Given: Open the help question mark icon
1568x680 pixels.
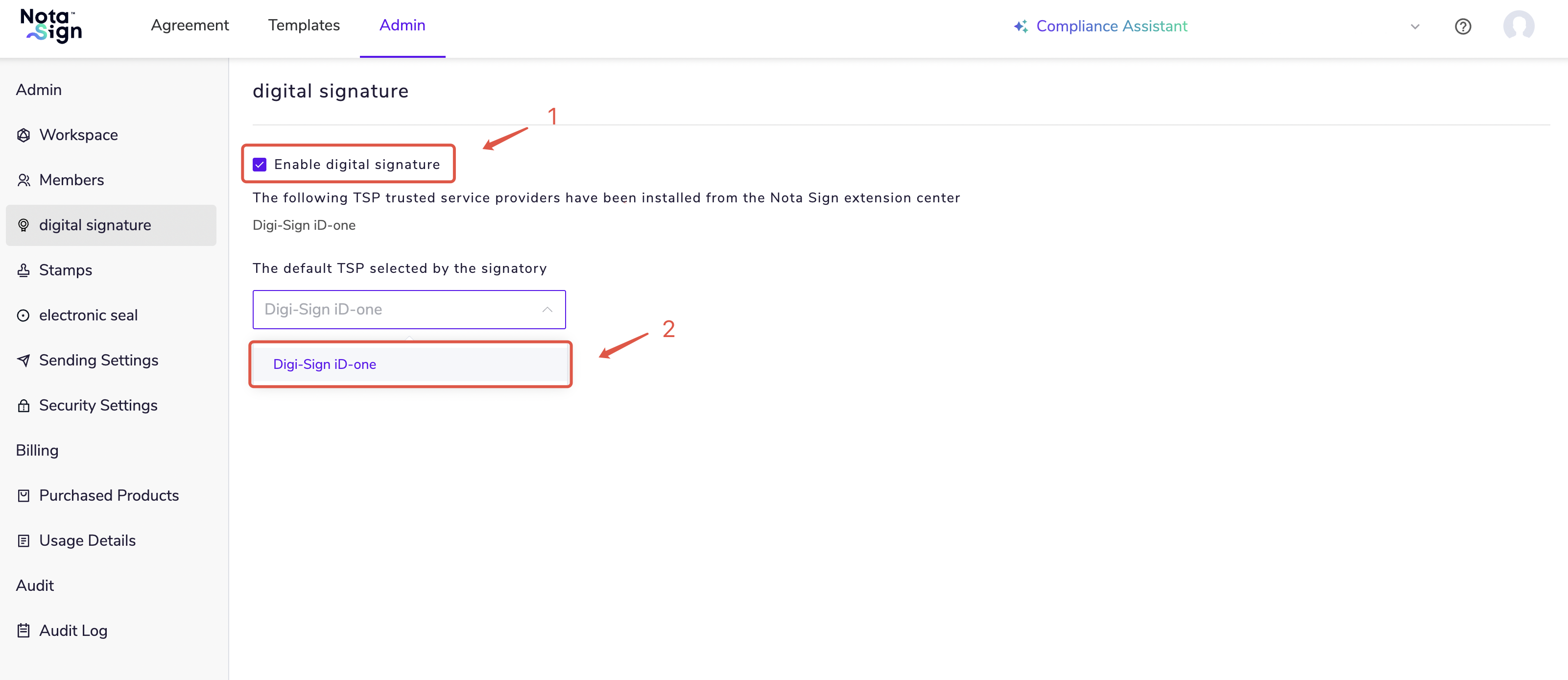Looking at the screenshot, I should coord(1463,26).
